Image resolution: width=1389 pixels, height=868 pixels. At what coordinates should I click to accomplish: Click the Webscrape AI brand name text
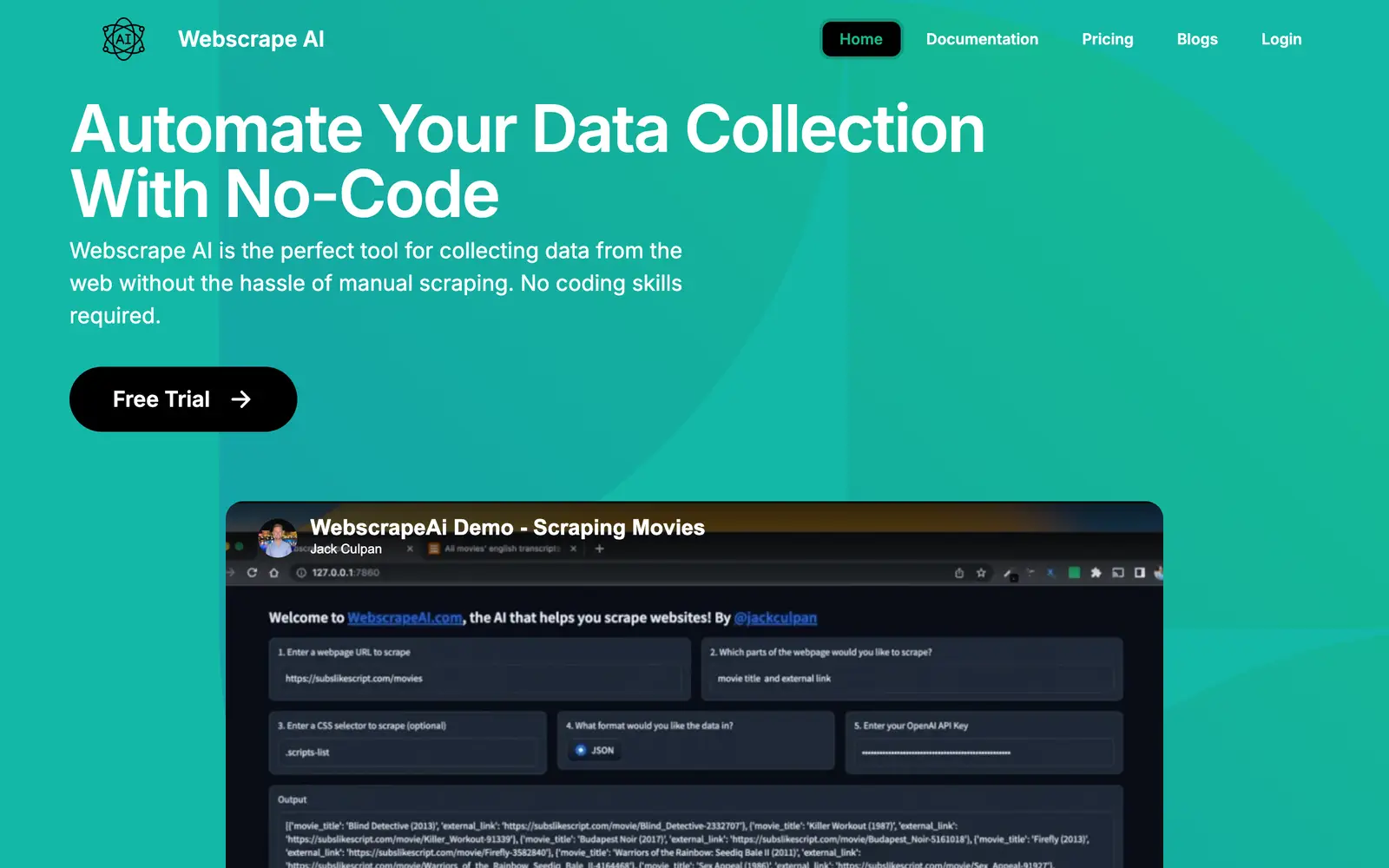click(x=251, y=39)
